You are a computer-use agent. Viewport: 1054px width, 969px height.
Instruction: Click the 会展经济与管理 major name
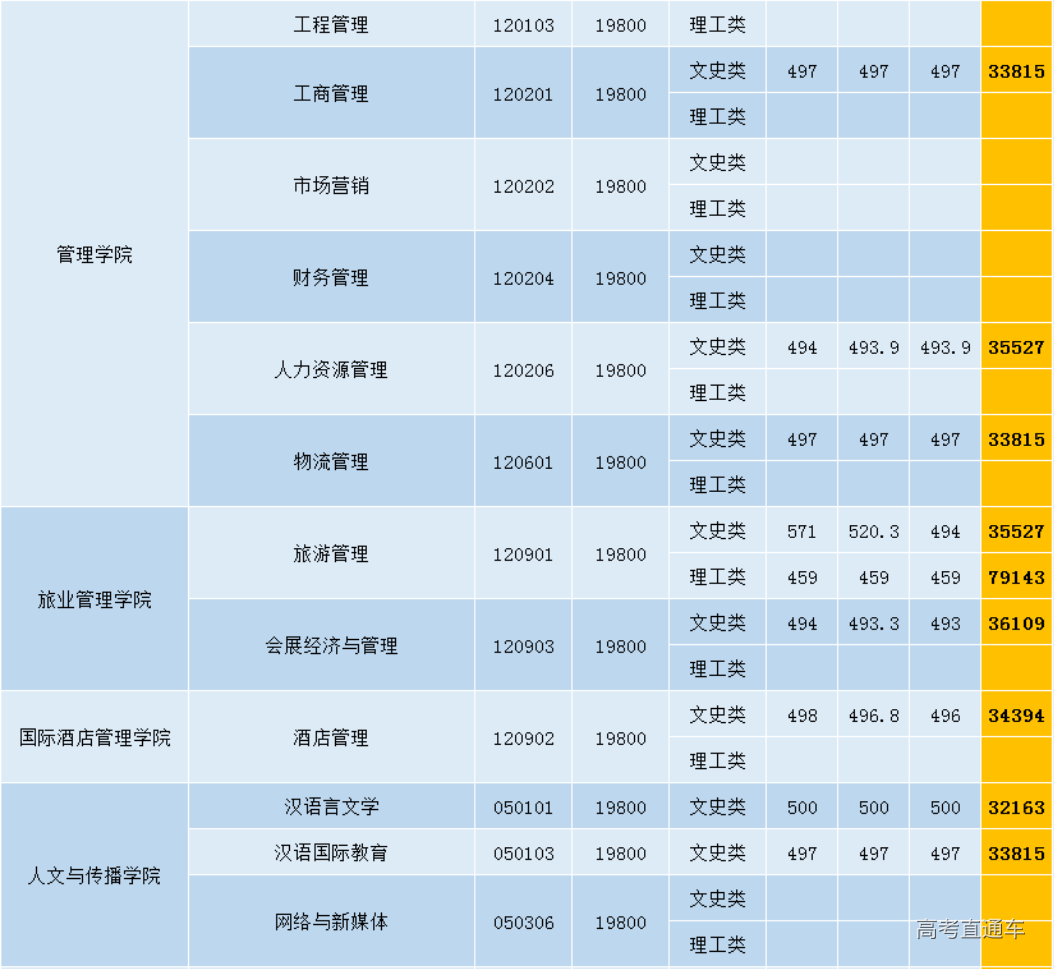pyautogui.click(x=329, y=646)
